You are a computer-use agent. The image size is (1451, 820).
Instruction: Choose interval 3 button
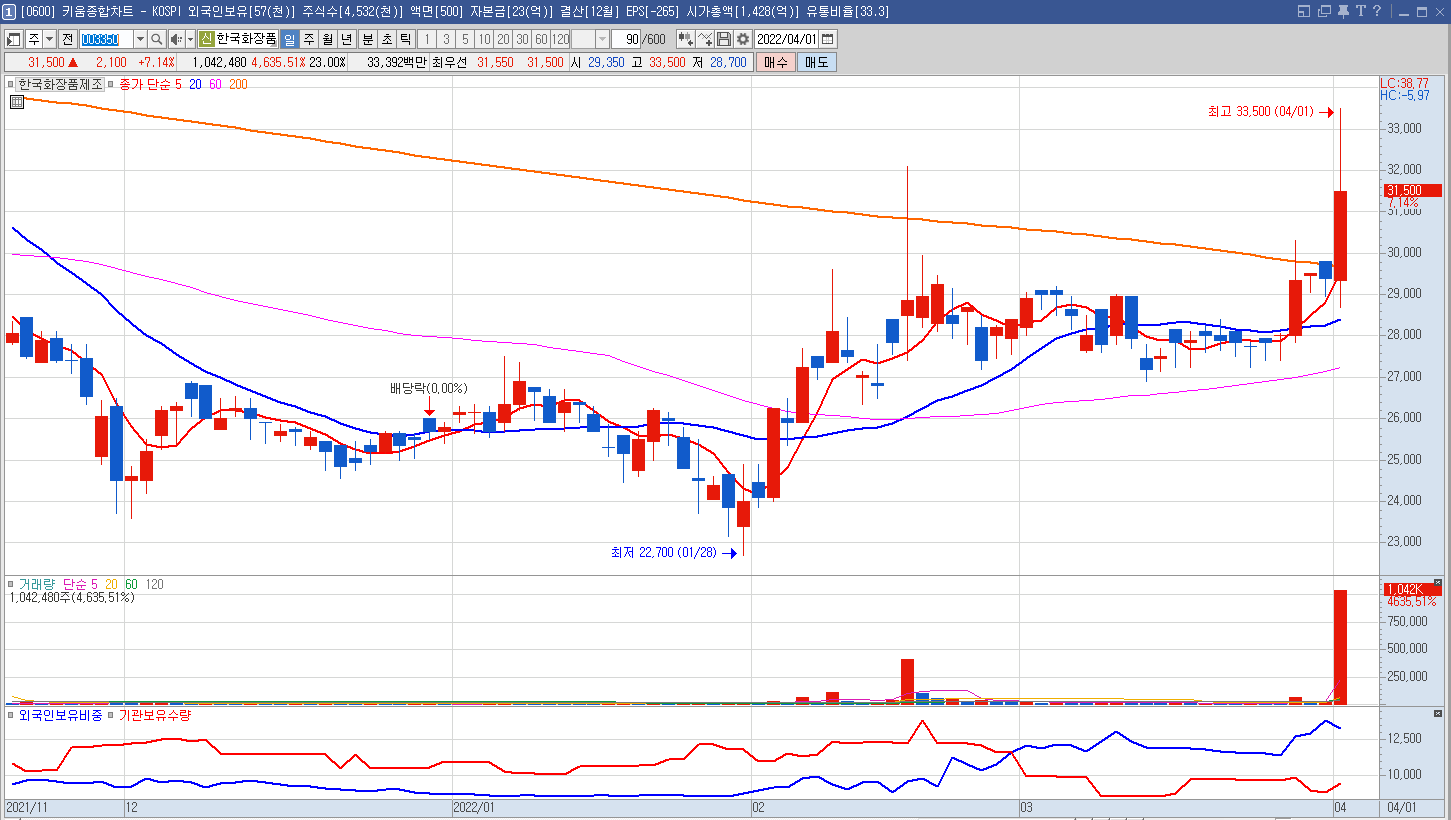(x=446, y=39)
